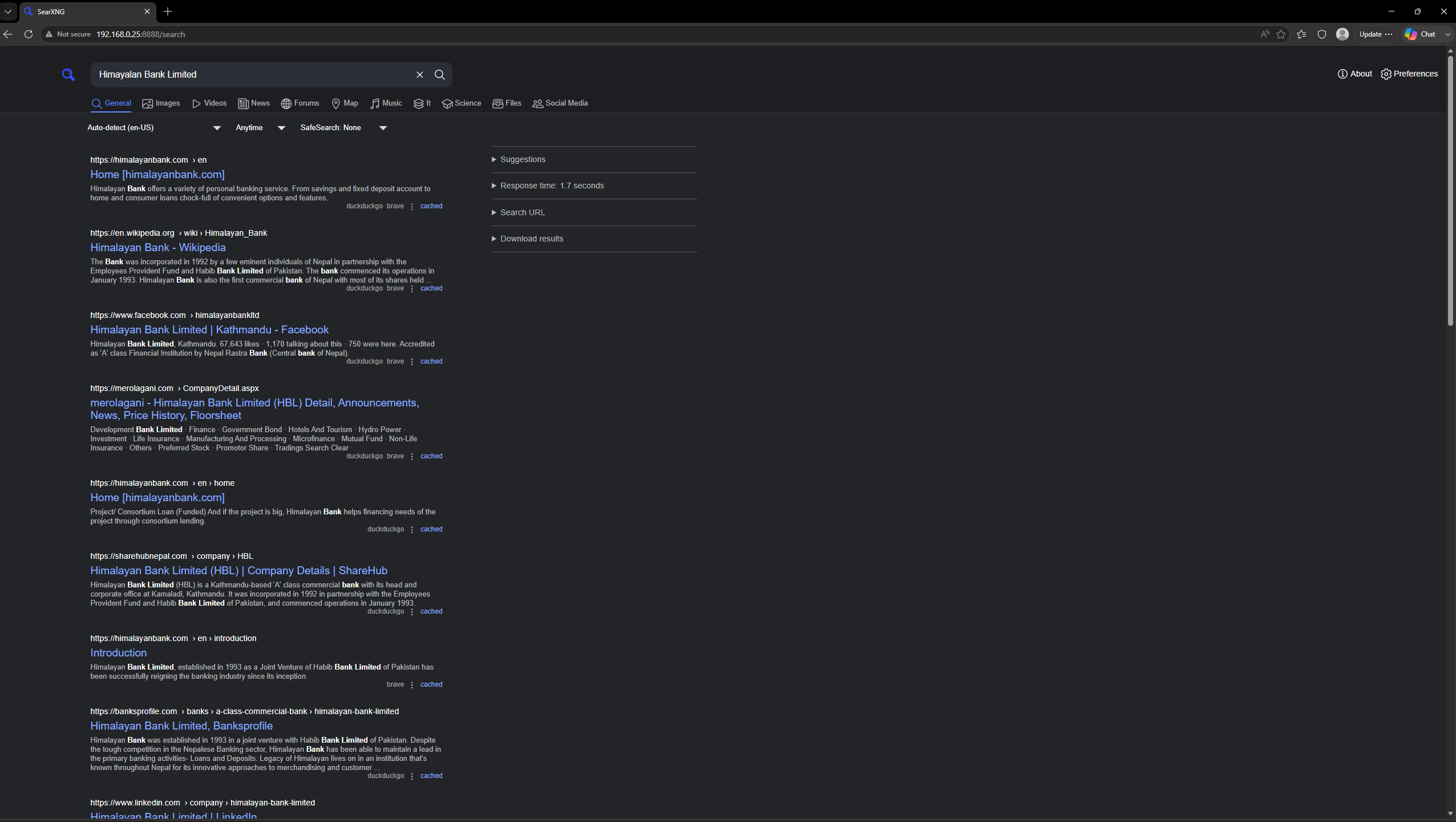Open cached link for ShareHub result
This screenshot has width=1456, height=822.
coord(431,612)
